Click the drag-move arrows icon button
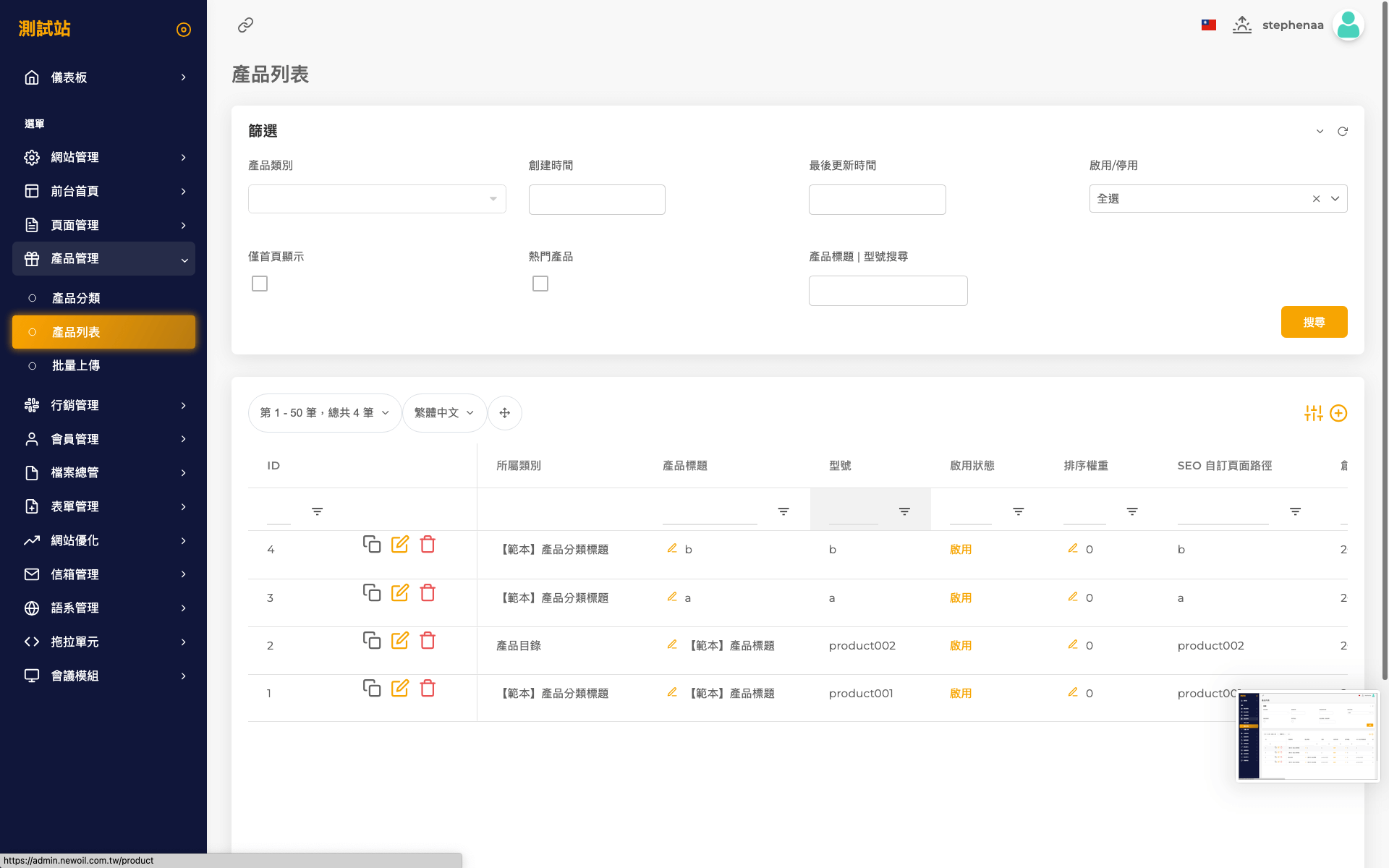This screenshot has height=868, width=1389. (505, 413)
